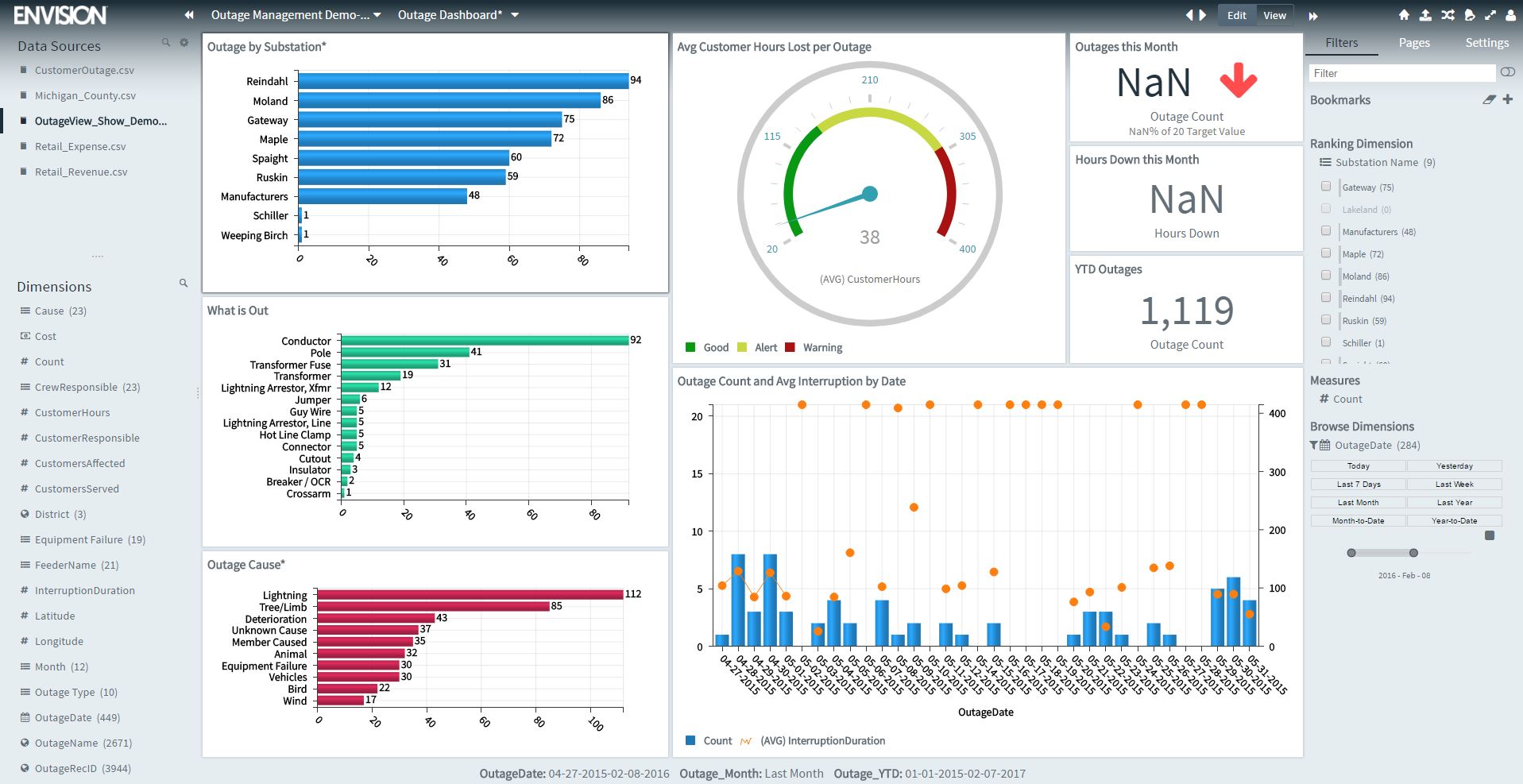Image resolution: width=1523 pixels, height=784 pixels.
Task: Collapse right panel with double-right arrow
Action: 1313,16
